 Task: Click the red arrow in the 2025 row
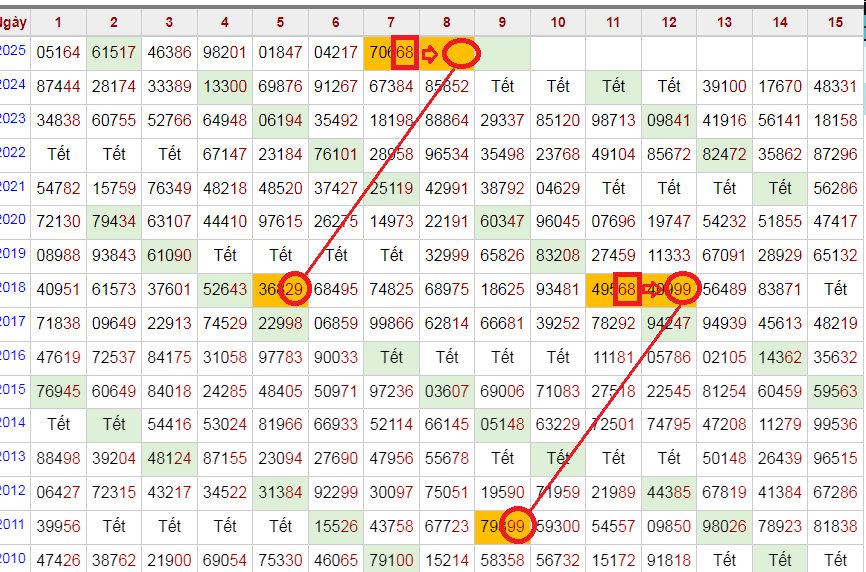coord(430,54)
